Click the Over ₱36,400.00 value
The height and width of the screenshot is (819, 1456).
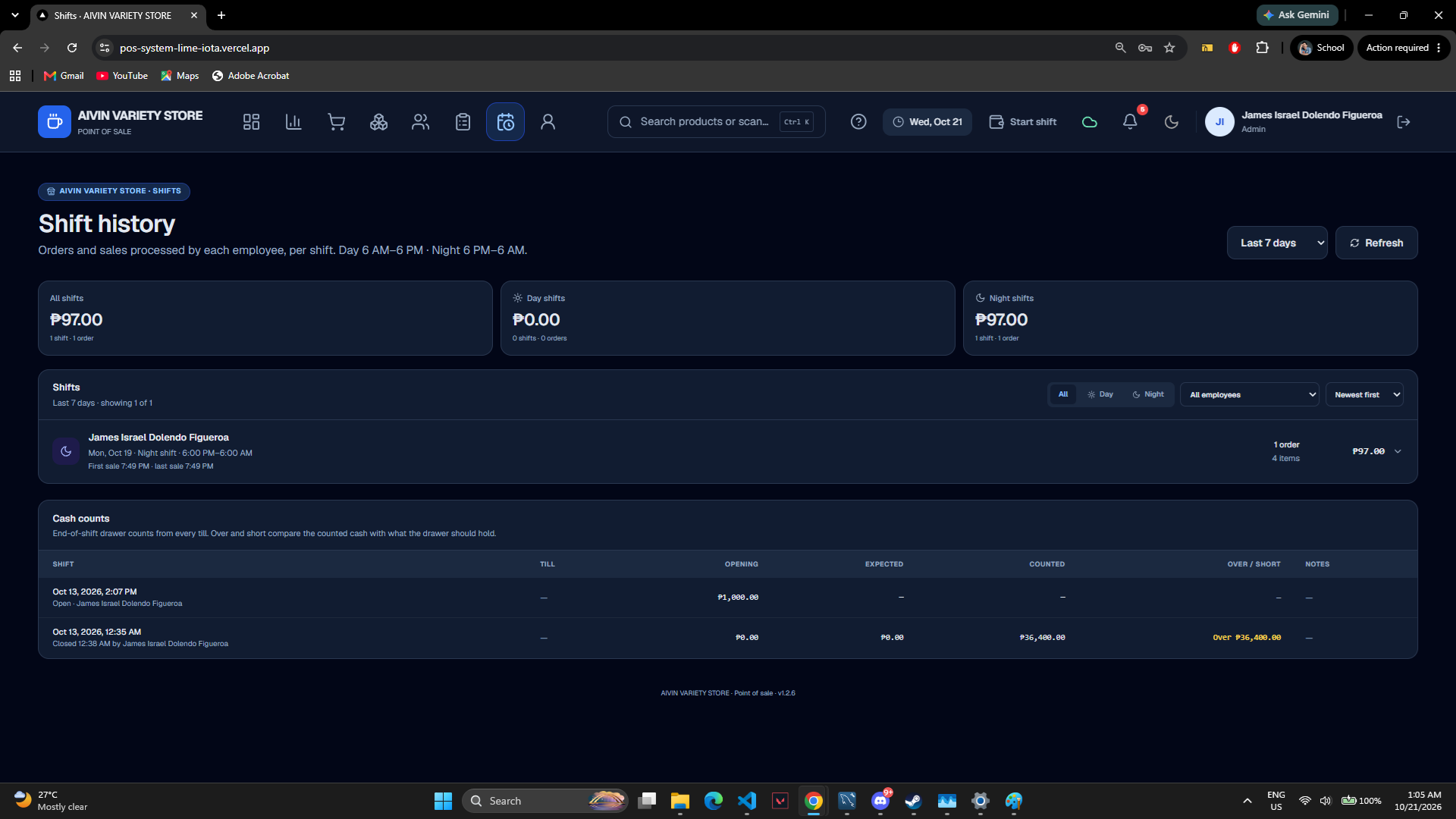[1247, 638]
